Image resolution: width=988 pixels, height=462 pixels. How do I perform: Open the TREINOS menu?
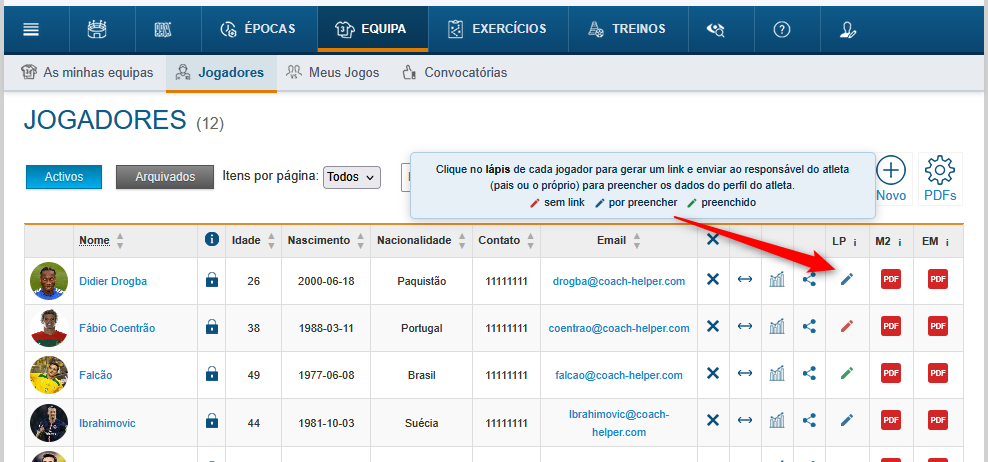[627, 29]
